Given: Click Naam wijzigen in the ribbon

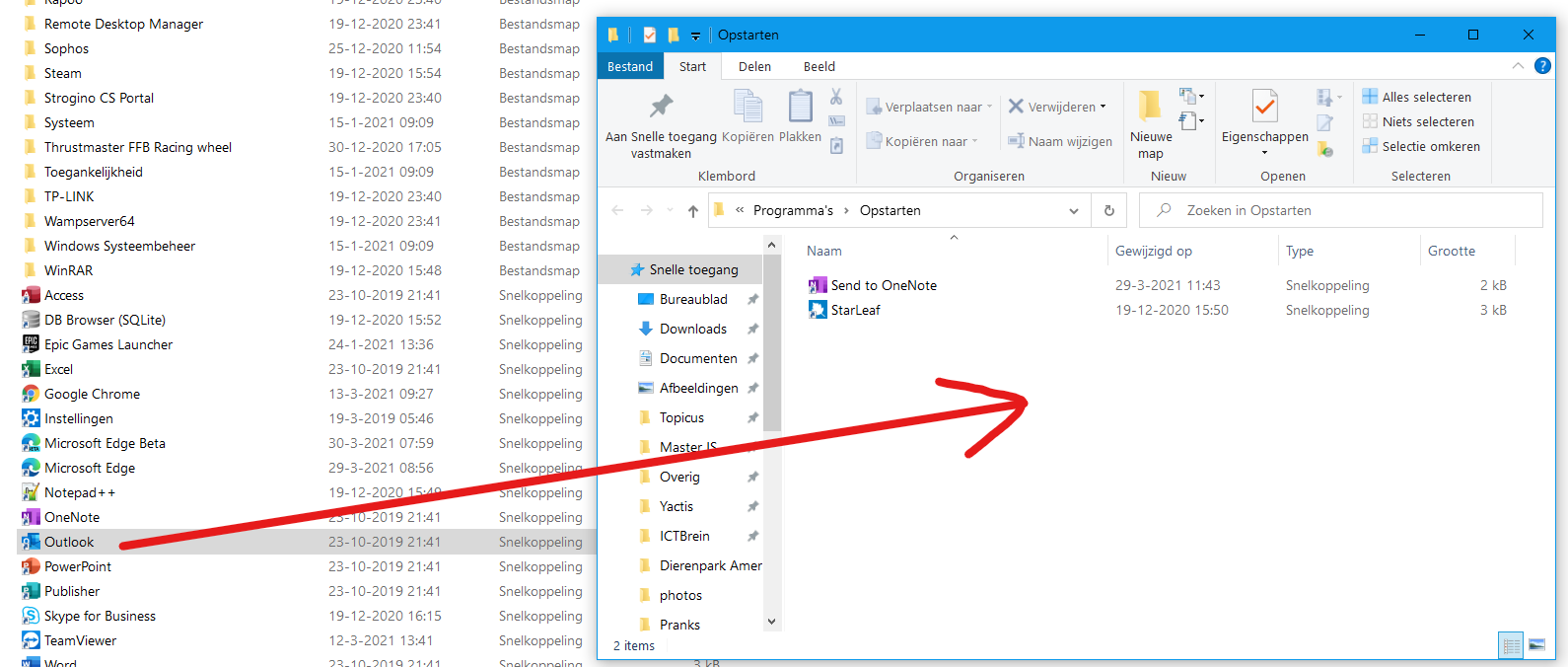Looking at the screenshot, I should tap(1060, 141).
